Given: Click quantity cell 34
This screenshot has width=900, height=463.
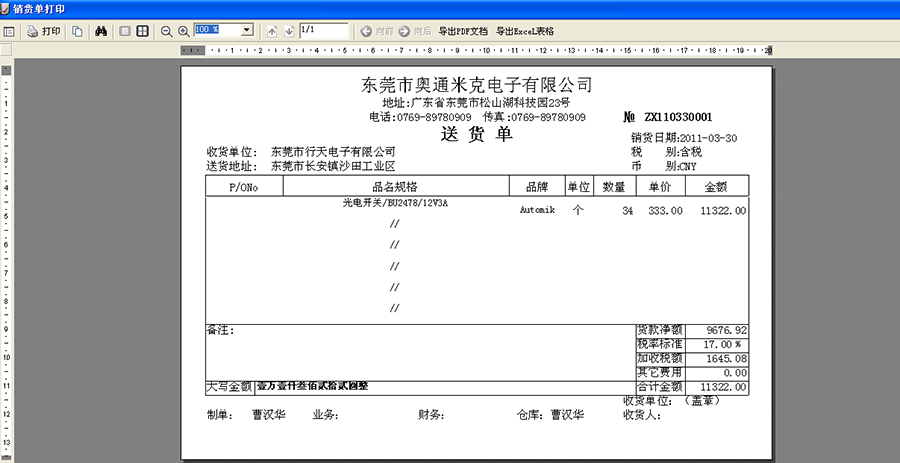Looking at the screenshot, I should click(627, 211).
